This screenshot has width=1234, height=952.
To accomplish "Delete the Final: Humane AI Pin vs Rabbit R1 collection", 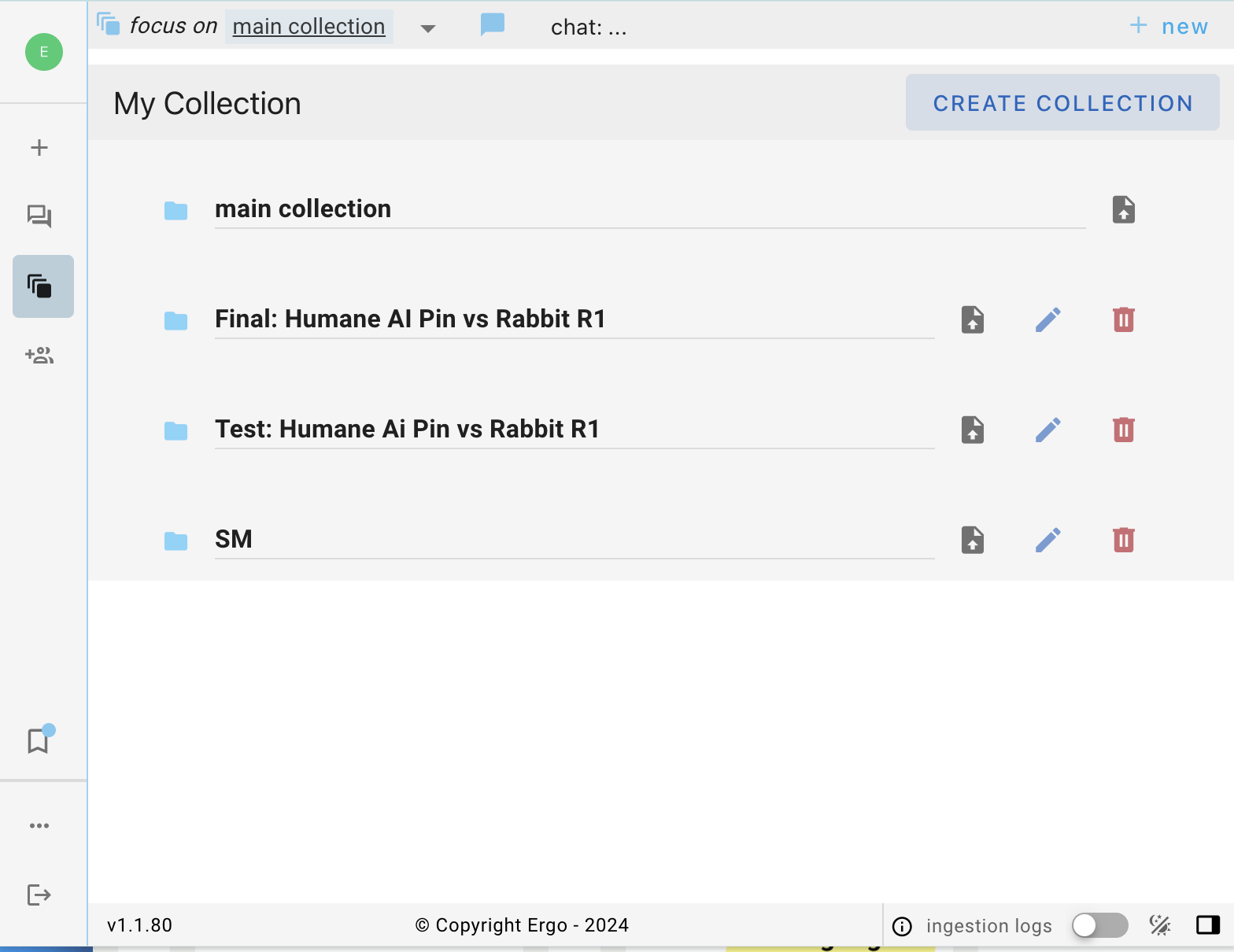I will click(x=1124, y=320).
